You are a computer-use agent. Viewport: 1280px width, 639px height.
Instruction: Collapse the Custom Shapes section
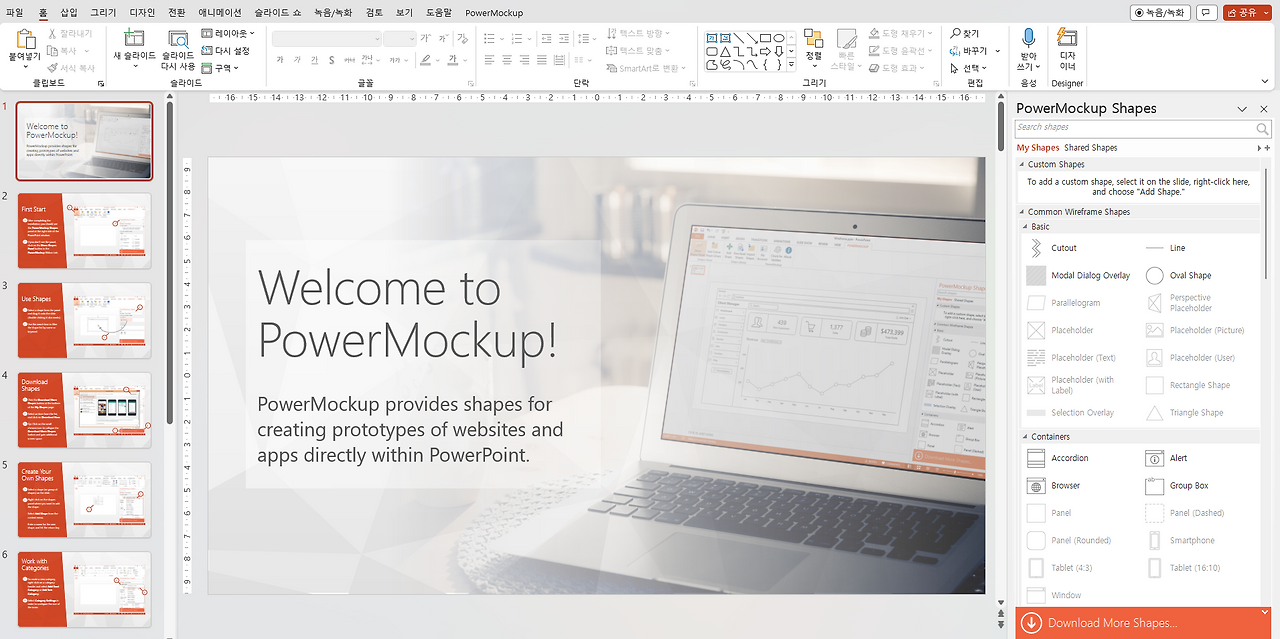pyautogui.click(x=1022, y=165)
